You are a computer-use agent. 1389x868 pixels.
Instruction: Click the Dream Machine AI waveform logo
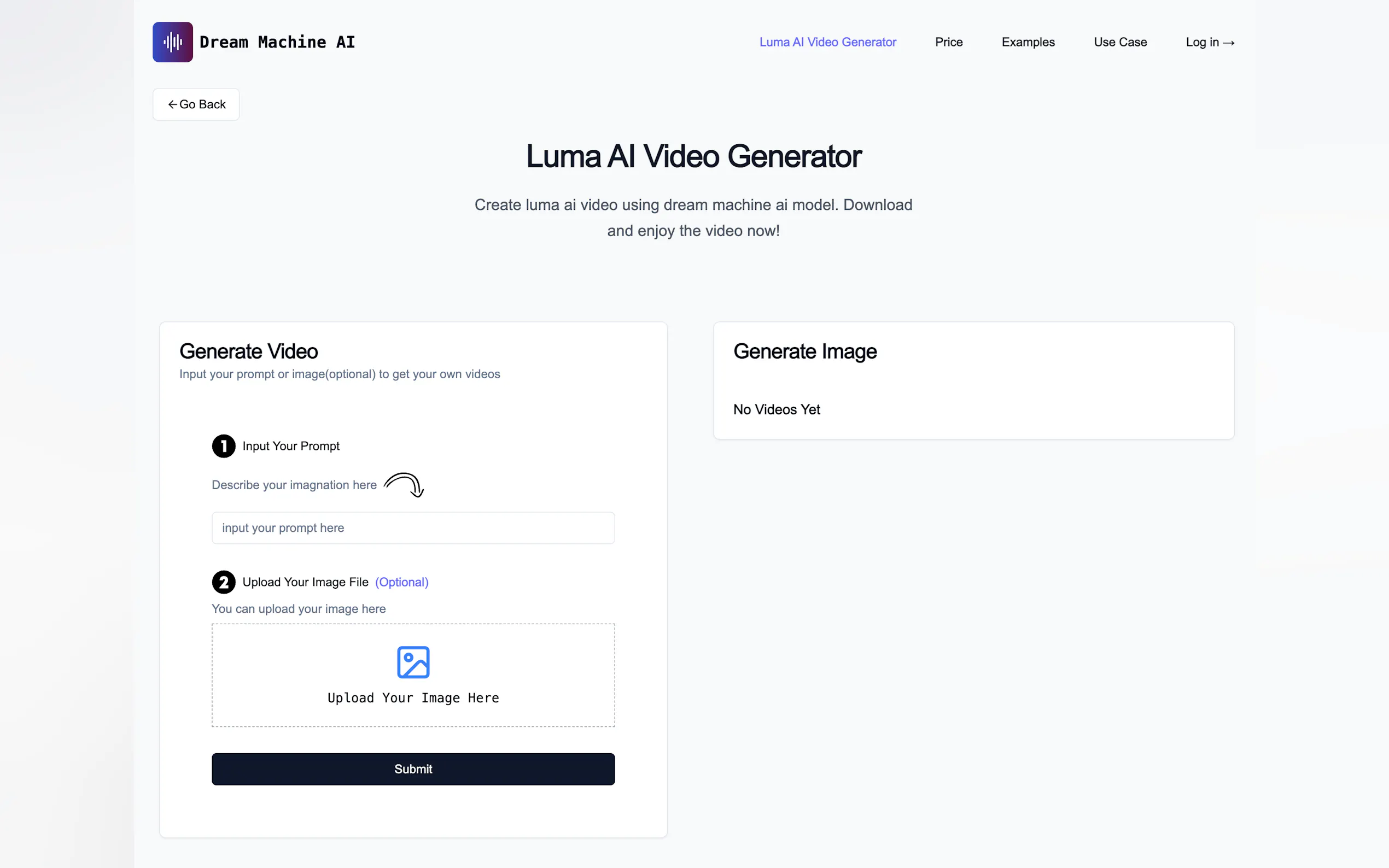pos(172,42)
